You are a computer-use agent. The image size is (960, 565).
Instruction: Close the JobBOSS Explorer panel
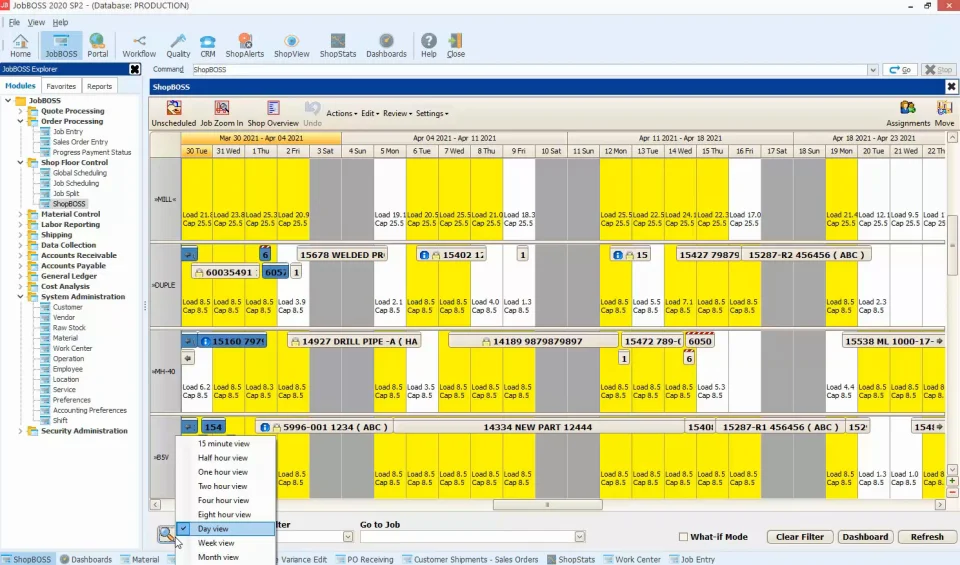pyautogui.click(x=135, y=69)
